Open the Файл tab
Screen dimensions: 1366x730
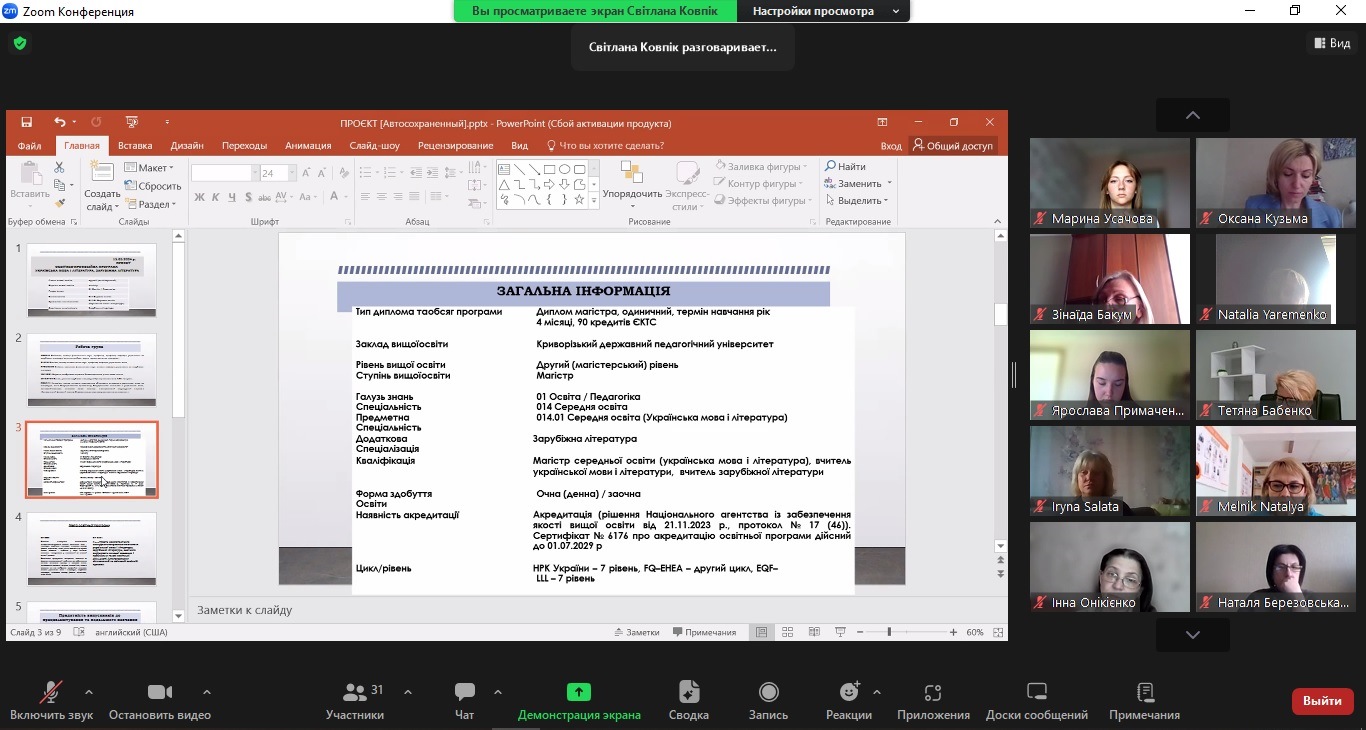point(29,146)
